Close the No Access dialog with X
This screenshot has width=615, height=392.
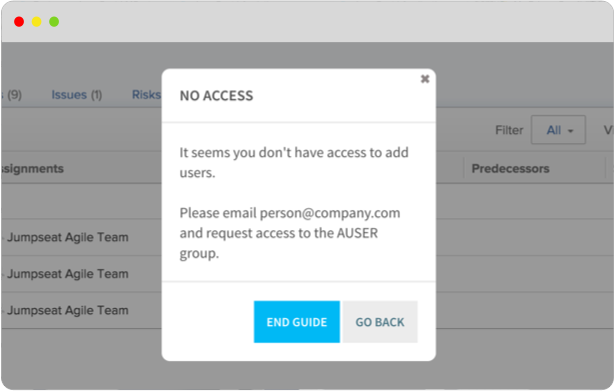pos(425,79)
